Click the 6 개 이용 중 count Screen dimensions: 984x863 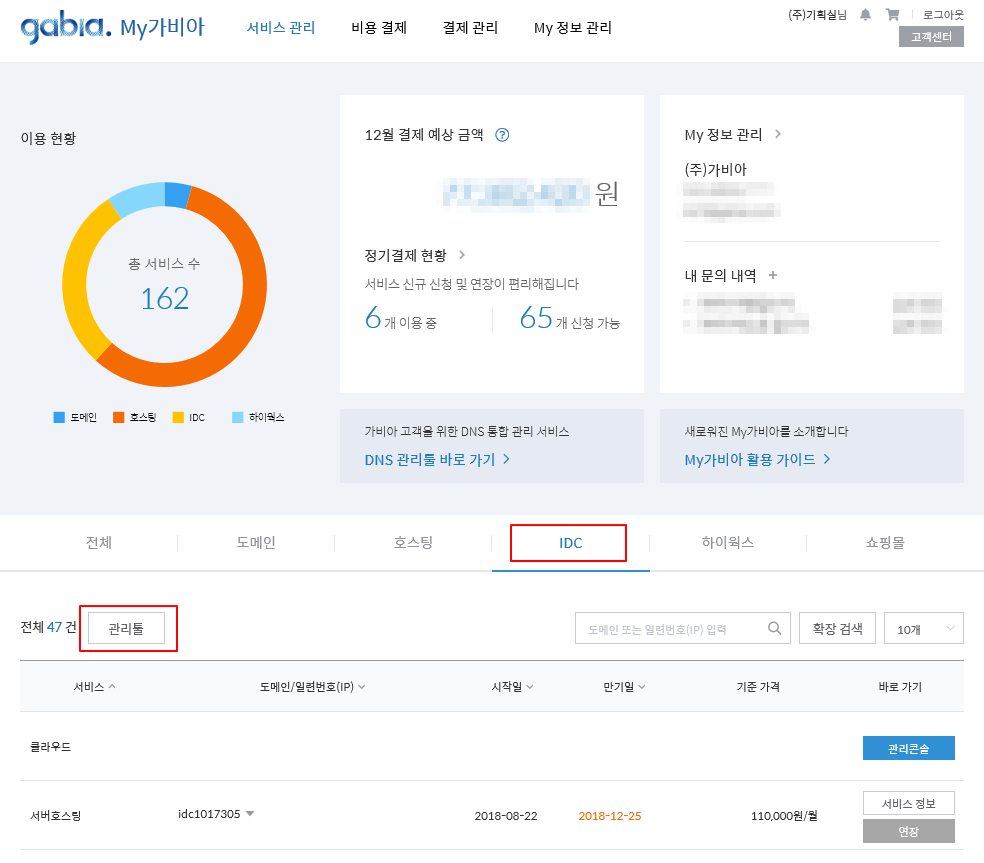point(401,318)
